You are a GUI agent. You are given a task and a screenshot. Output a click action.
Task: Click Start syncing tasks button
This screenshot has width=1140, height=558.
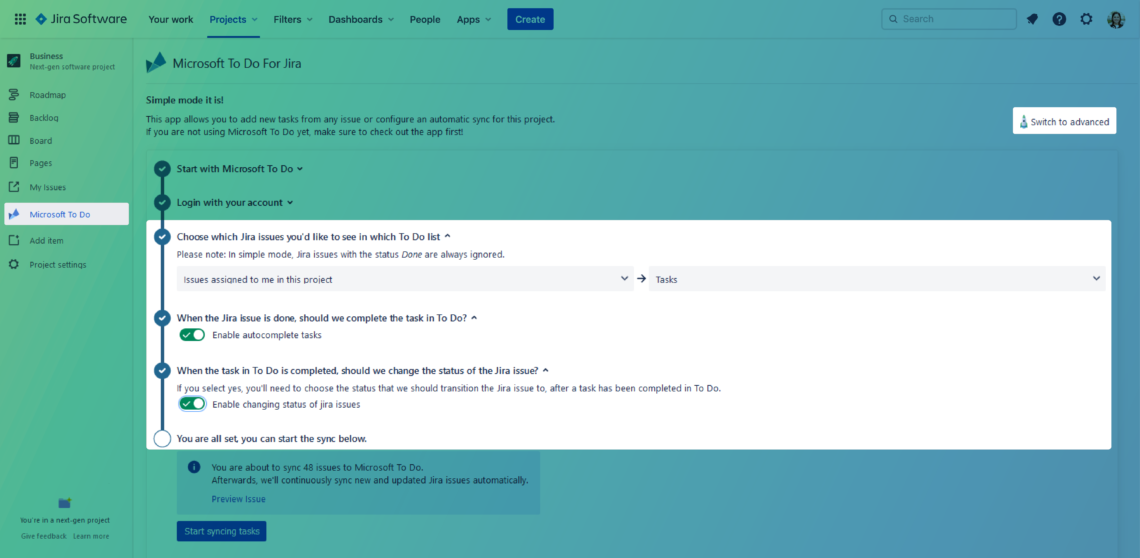click(222, 531)
